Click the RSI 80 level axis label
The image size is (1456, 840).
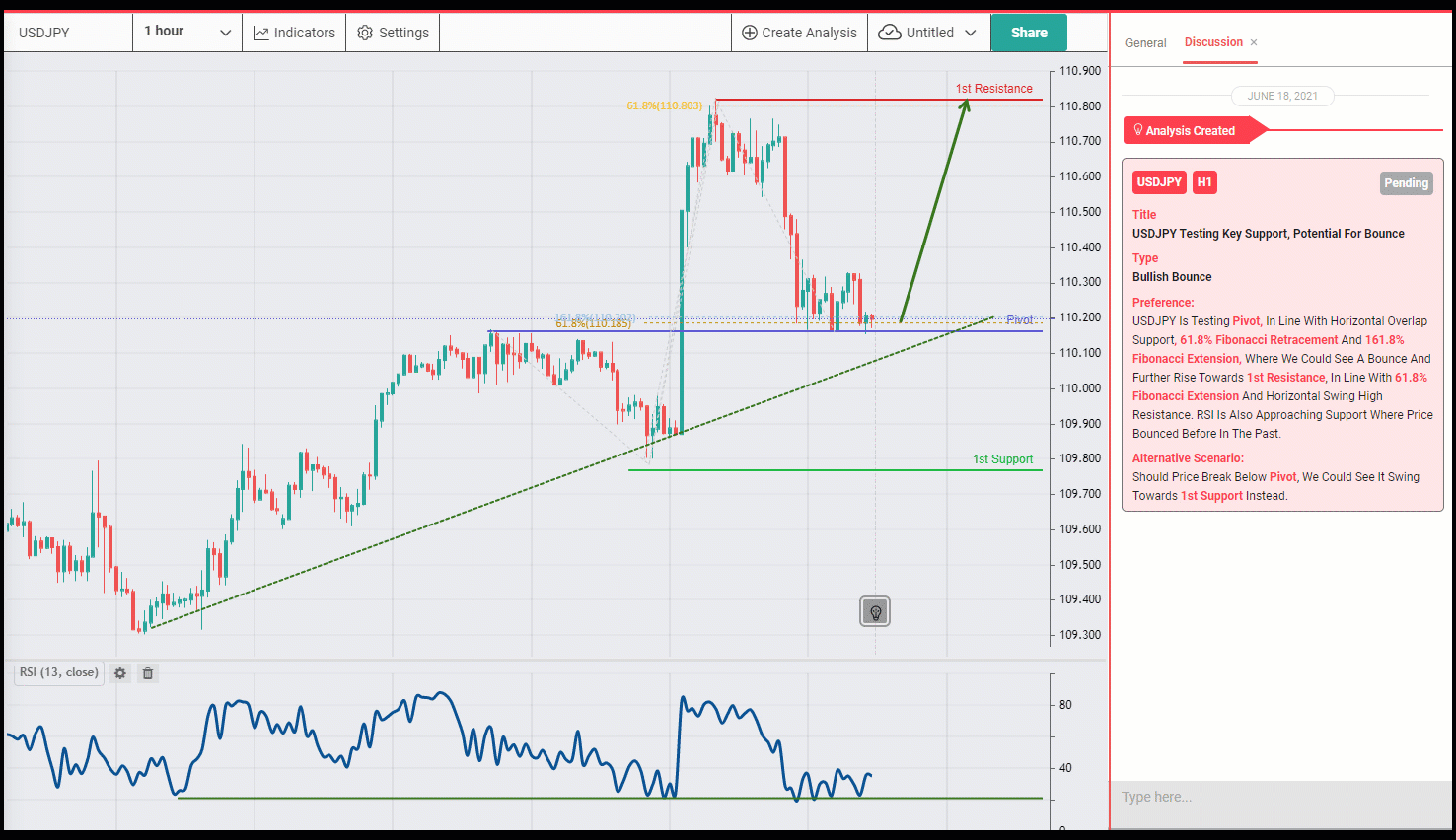[x=1065, y=705]
